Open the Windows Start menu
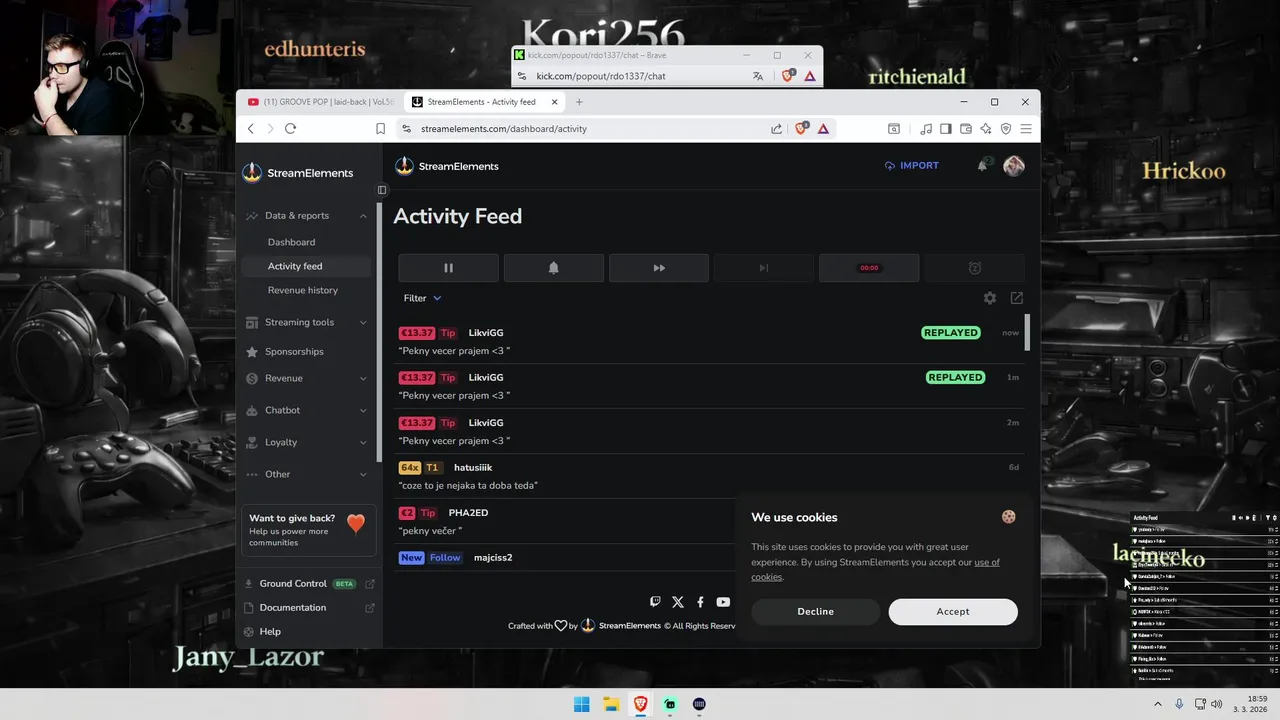Screen dimensions: 1280x720 581,704
